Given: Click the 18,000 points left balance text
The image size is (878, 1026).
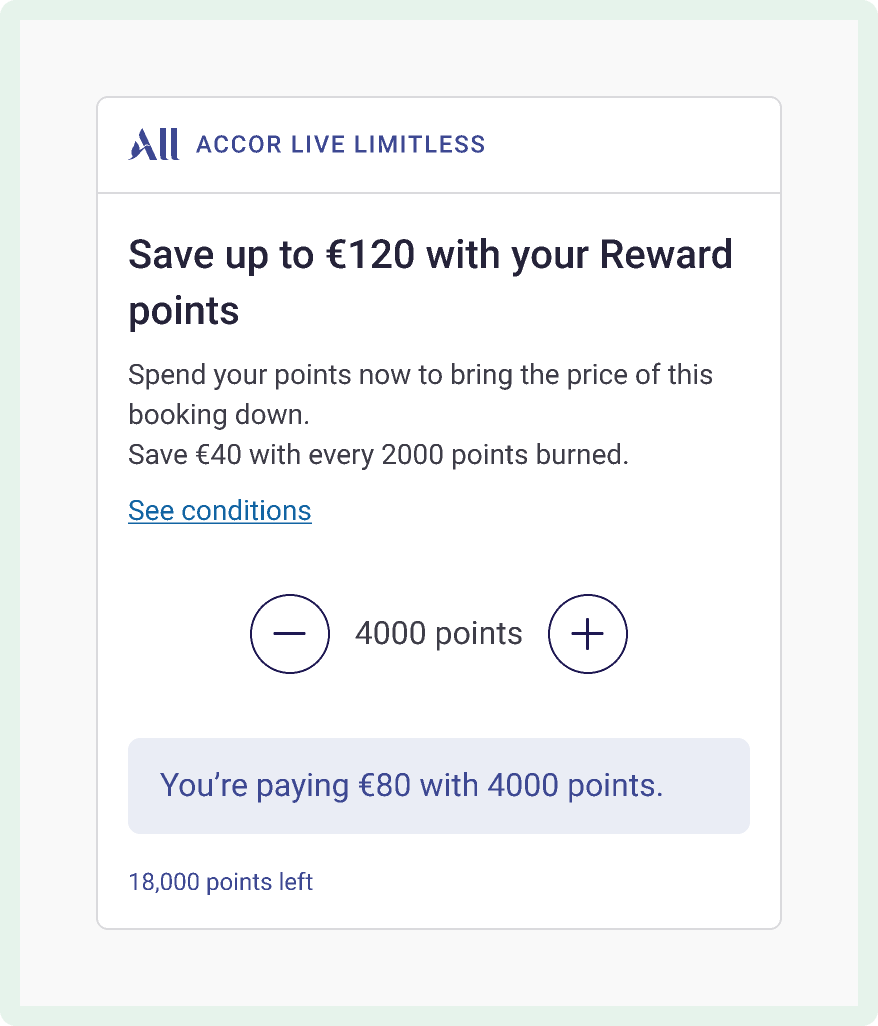Looking at the screenshot, I should pos(220,882).
